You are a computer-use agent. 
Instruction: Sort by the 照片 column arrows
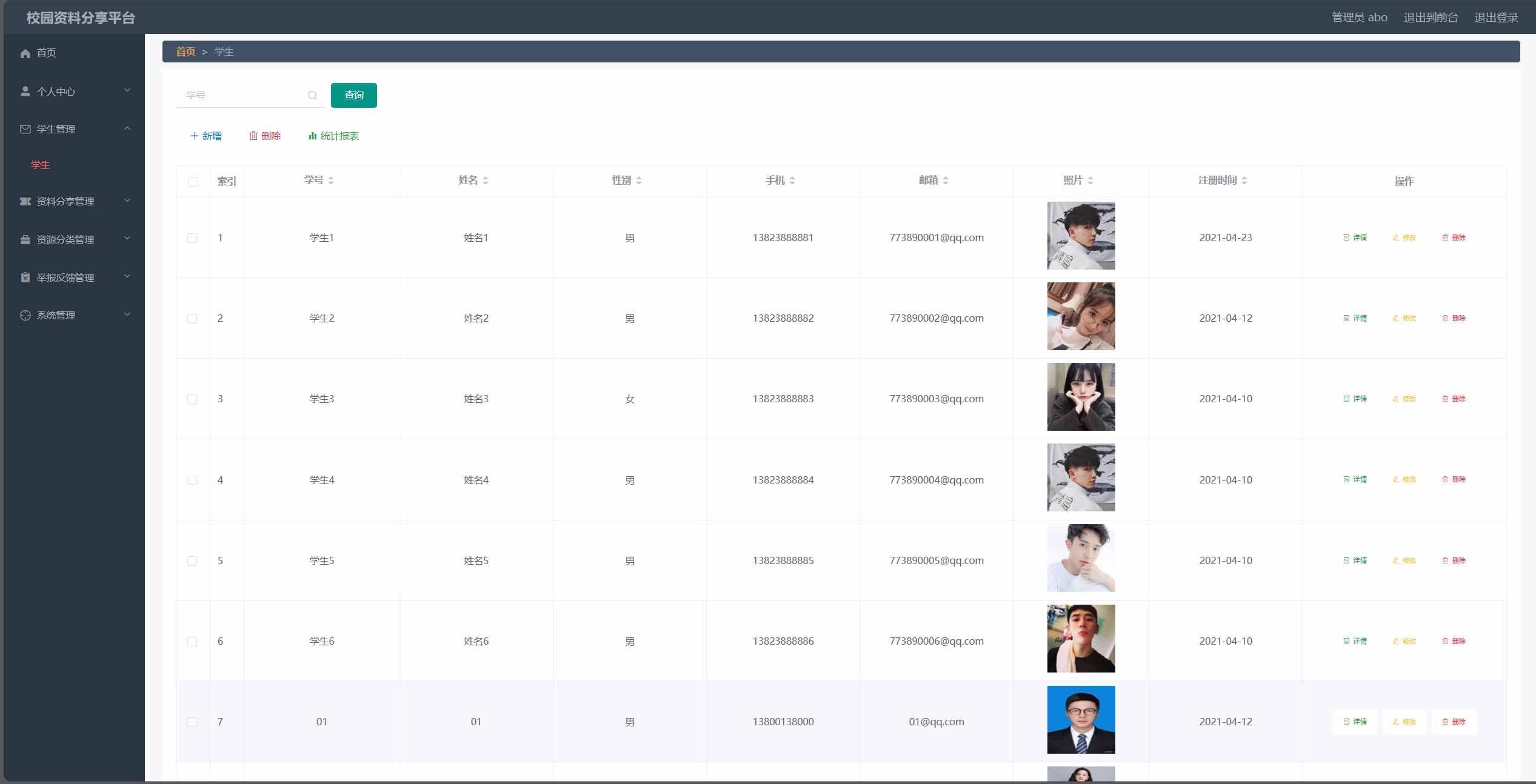point(1090,181)
